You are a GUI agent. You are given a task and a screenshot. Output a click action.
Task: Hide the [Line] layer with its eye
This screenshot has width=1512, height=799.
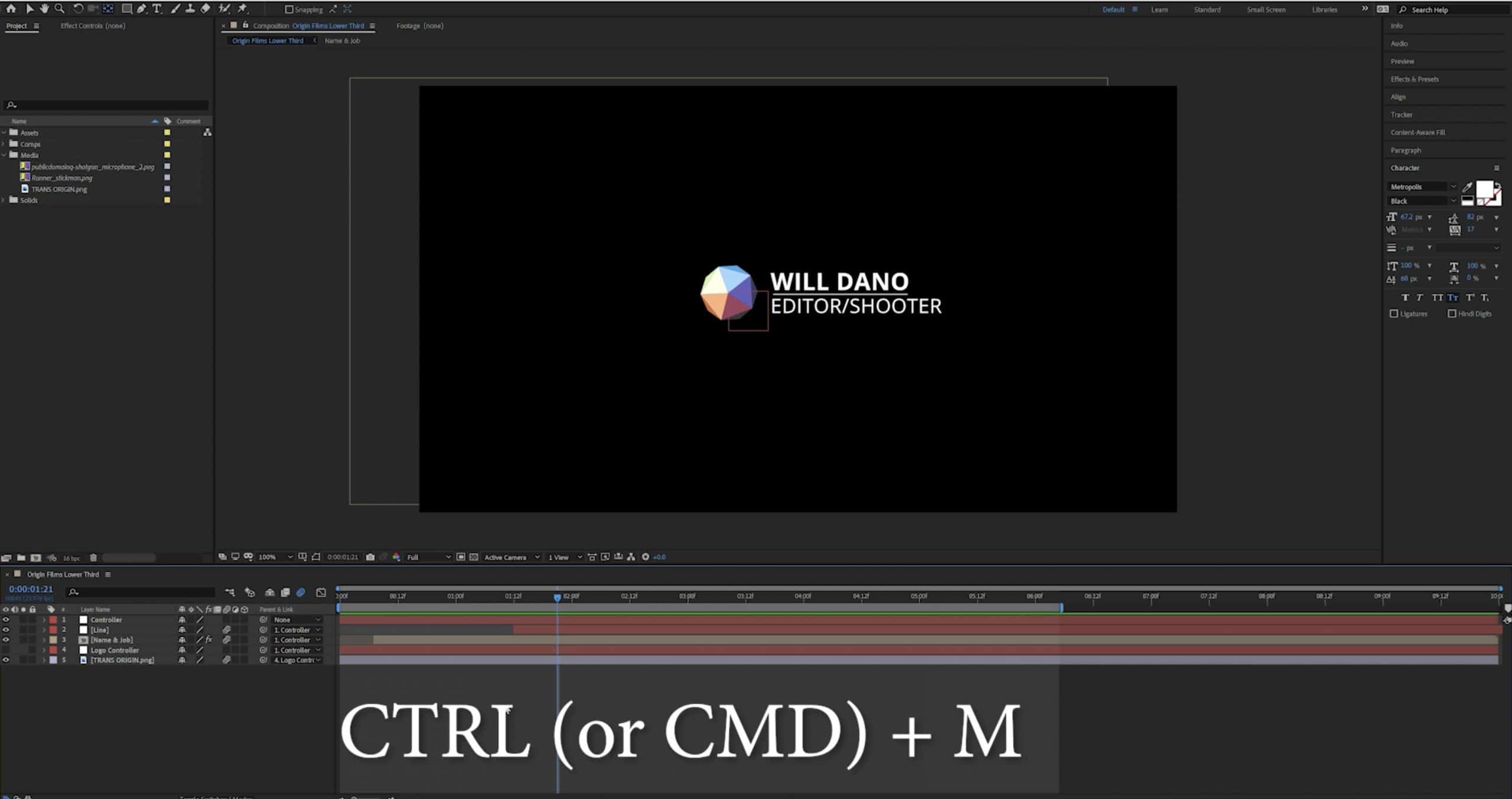pos(6,630)
